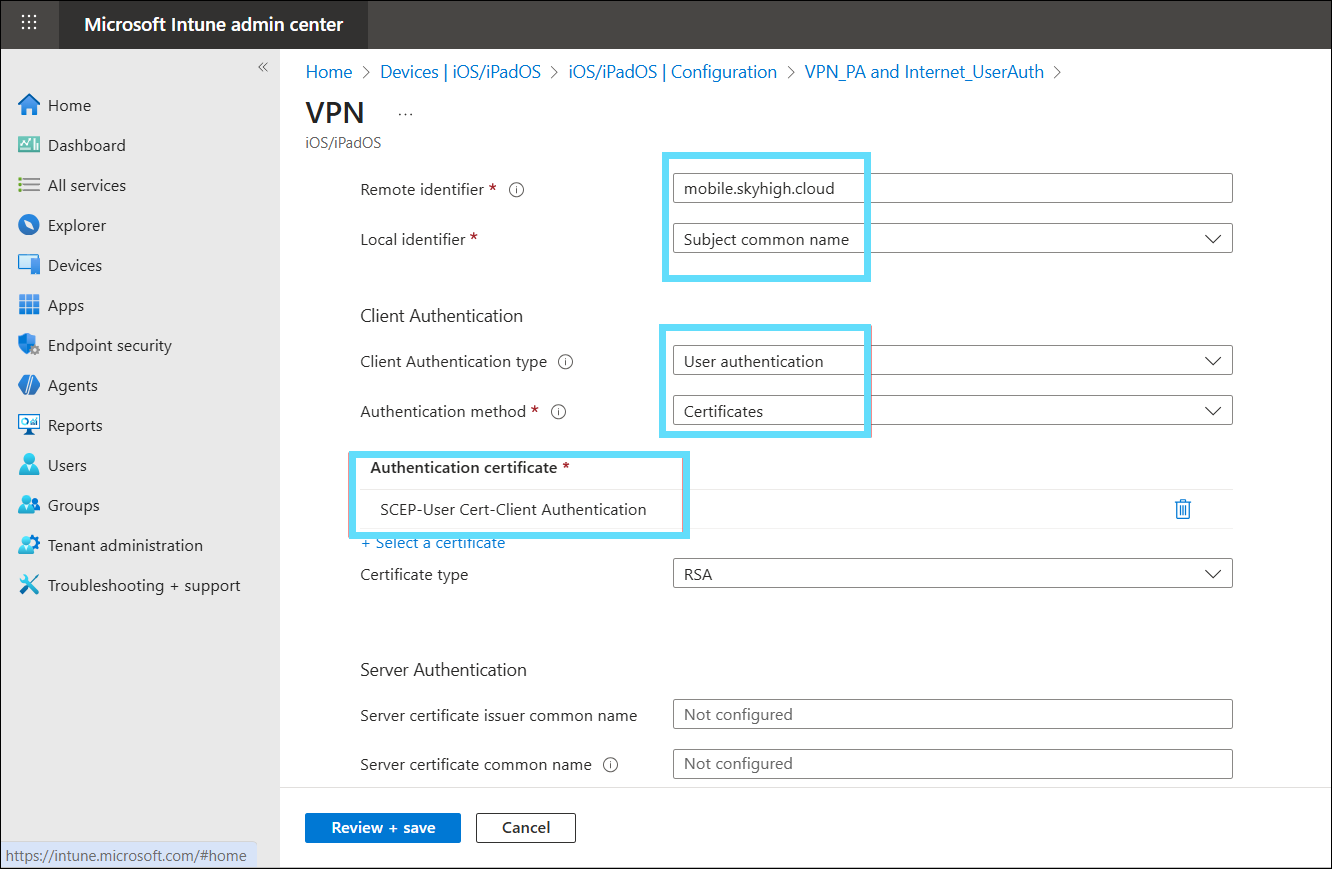Click the Review + save button

[x=383, y=828]
